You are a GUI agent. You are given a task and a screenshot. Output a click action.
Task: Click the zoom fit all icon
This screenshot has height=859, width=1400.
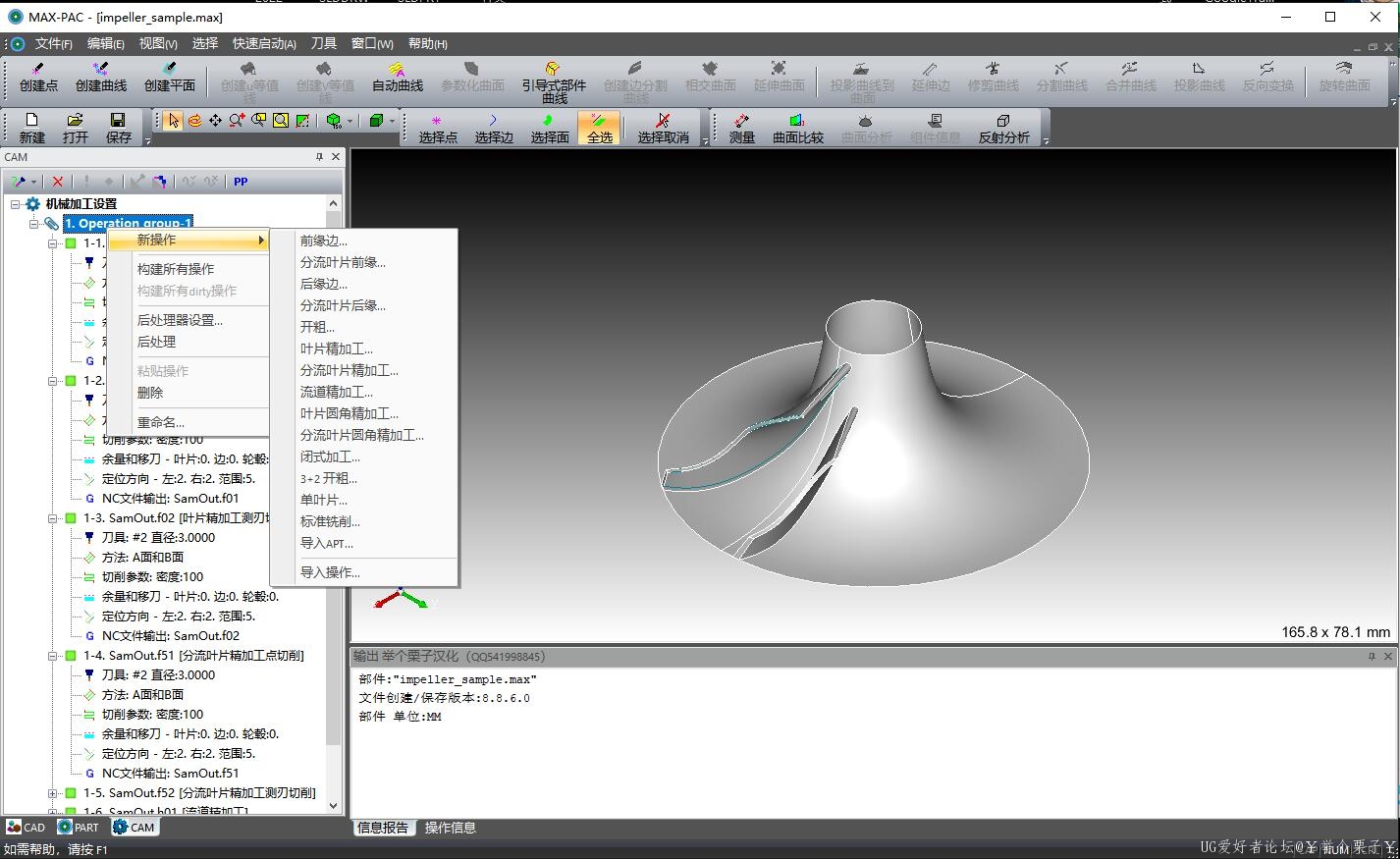click(x=281, y=121)
